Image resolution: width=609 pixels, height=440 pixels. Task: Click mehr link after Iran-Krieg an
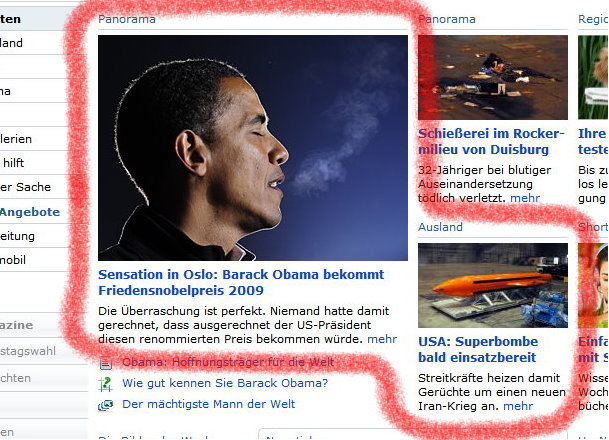[518, 406]
